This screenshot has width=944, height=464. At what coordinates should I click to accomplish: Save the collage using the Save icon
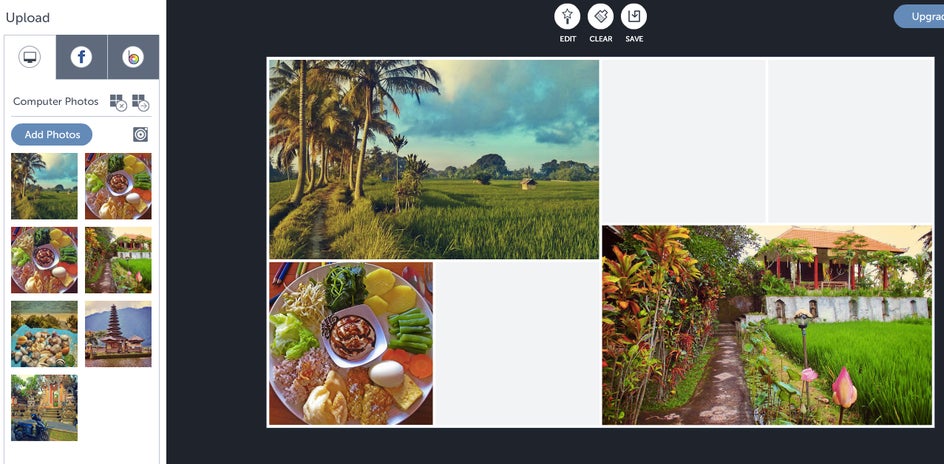pyautogui.click(x=633, y=17)
